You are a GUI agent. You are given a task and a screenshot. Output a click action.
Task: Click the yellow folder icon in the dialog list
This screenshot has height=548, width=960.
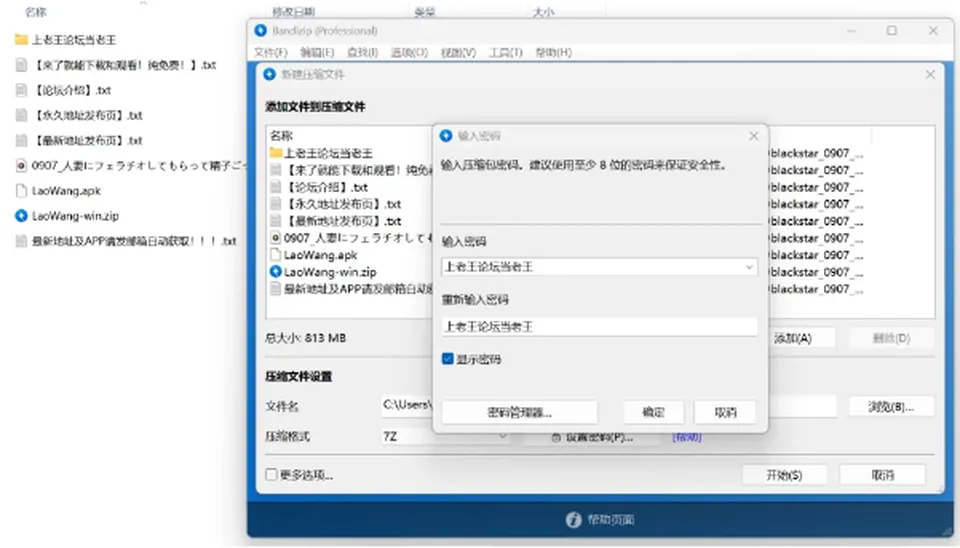276,152
